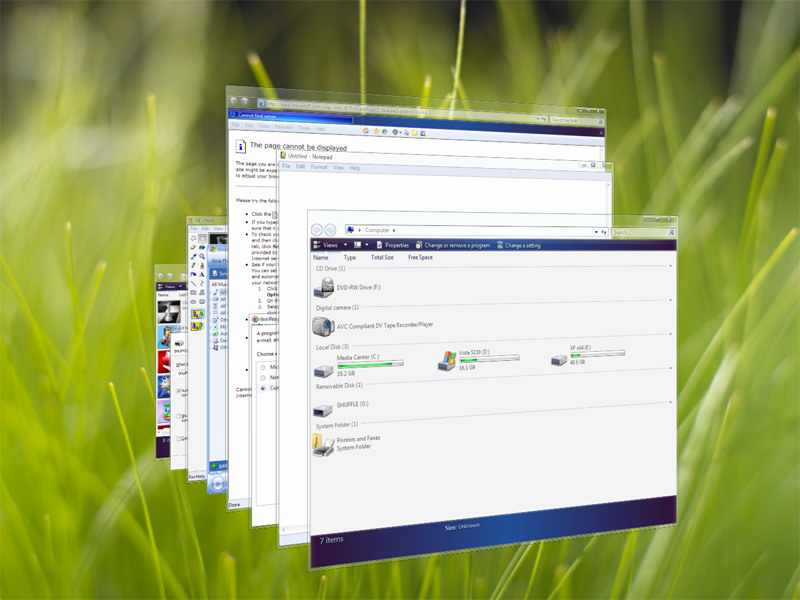Collapse the Digital camera (1) group

click(x=670, y=300)
